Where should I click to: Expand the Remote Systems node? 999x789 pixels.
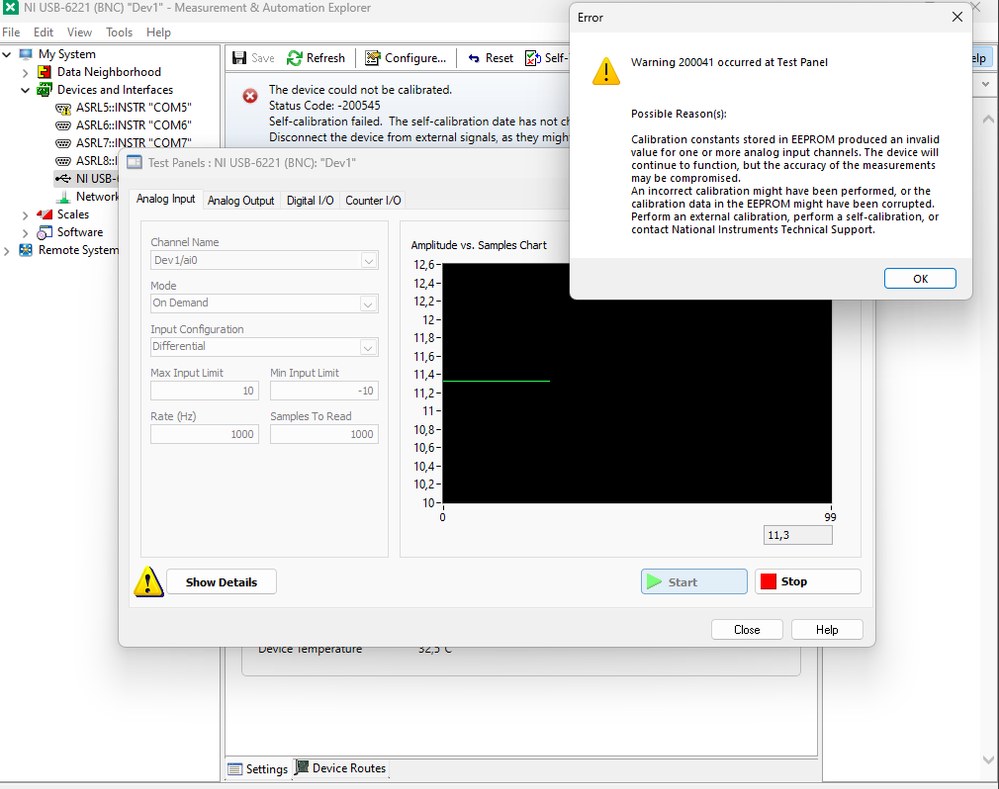pyautogui.click(x=7, y=251)
